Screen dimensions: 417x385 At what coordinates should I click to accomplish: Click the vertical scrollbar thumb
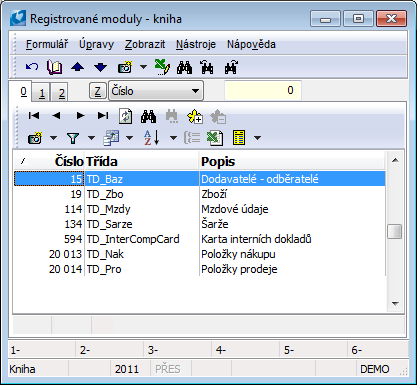pos(395,231)
